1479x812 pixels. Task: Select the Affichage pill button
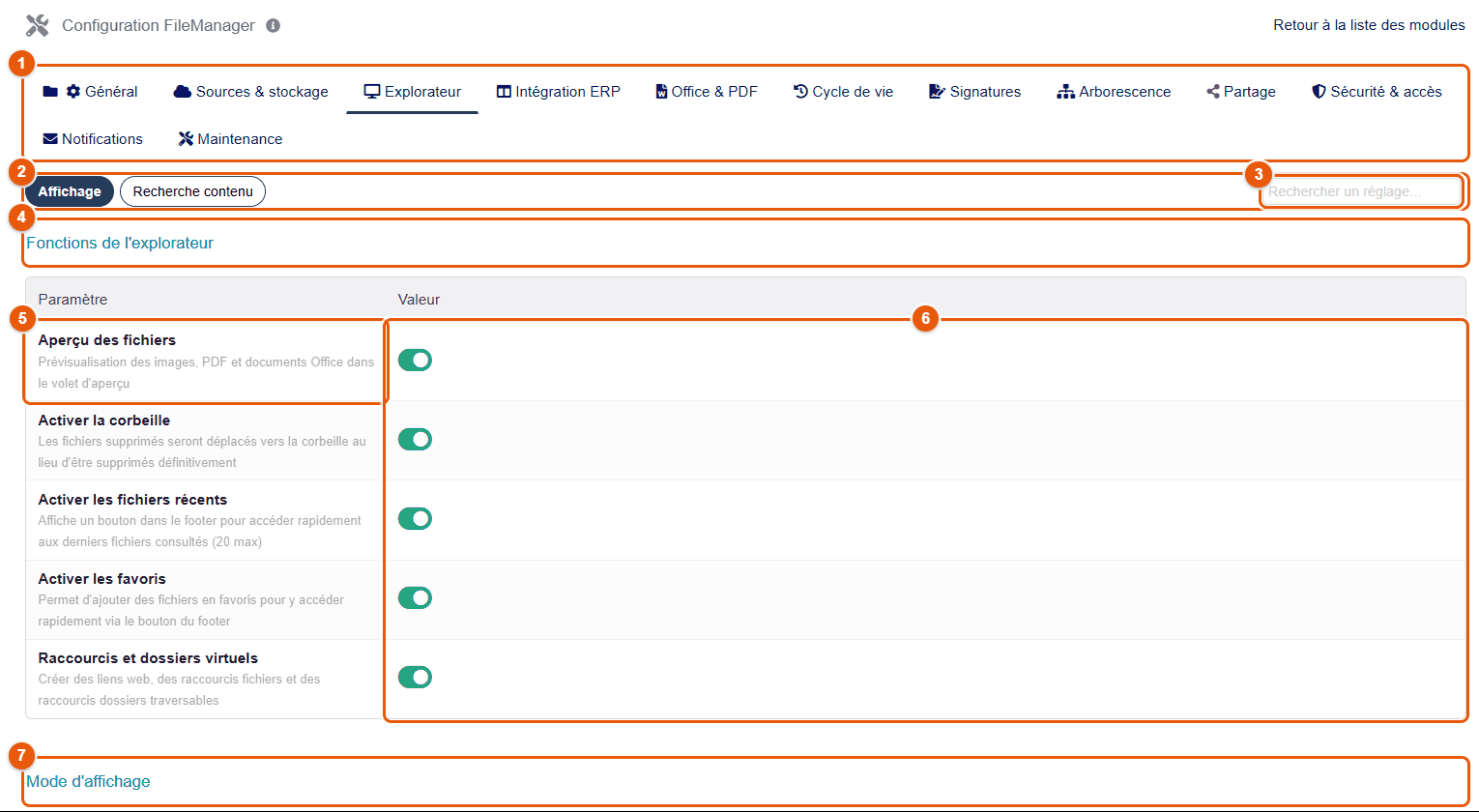coord(70,191)
